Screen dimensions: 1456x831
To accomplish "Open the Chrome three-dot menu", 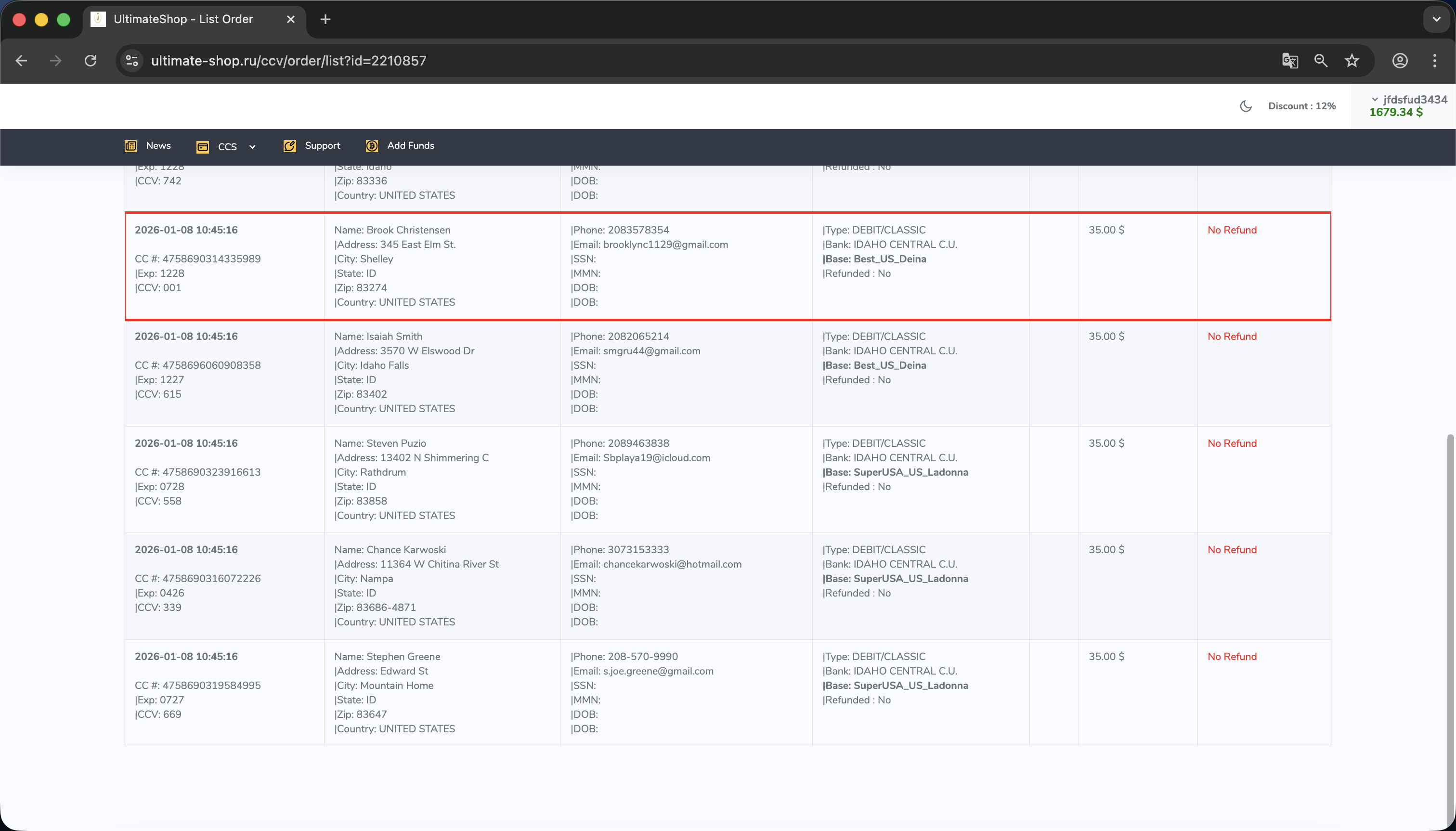I will pos(1434,61).
